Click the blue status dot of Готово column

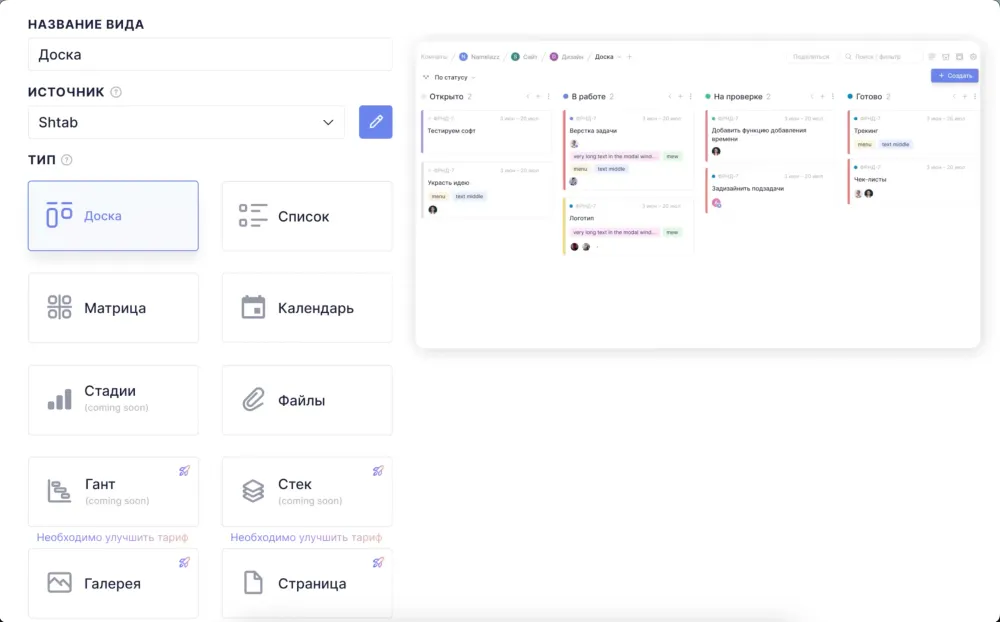849,96
